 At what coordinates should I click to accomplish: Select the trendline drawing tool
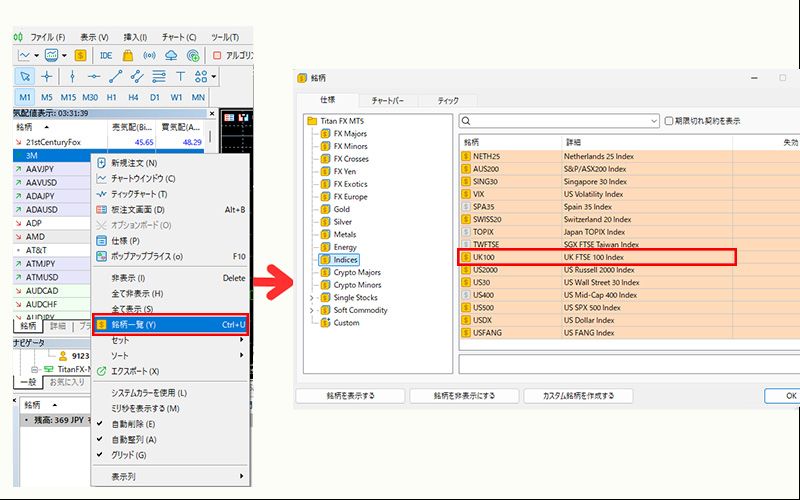pos(115,76)
